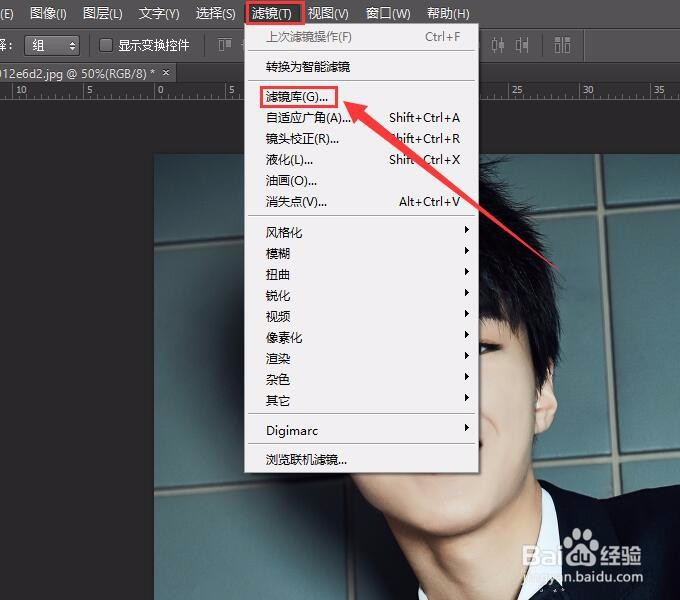The image size is (680, 600).
Task: Select 自适应广角(A)... filter
Action: [x=362, y=117]
